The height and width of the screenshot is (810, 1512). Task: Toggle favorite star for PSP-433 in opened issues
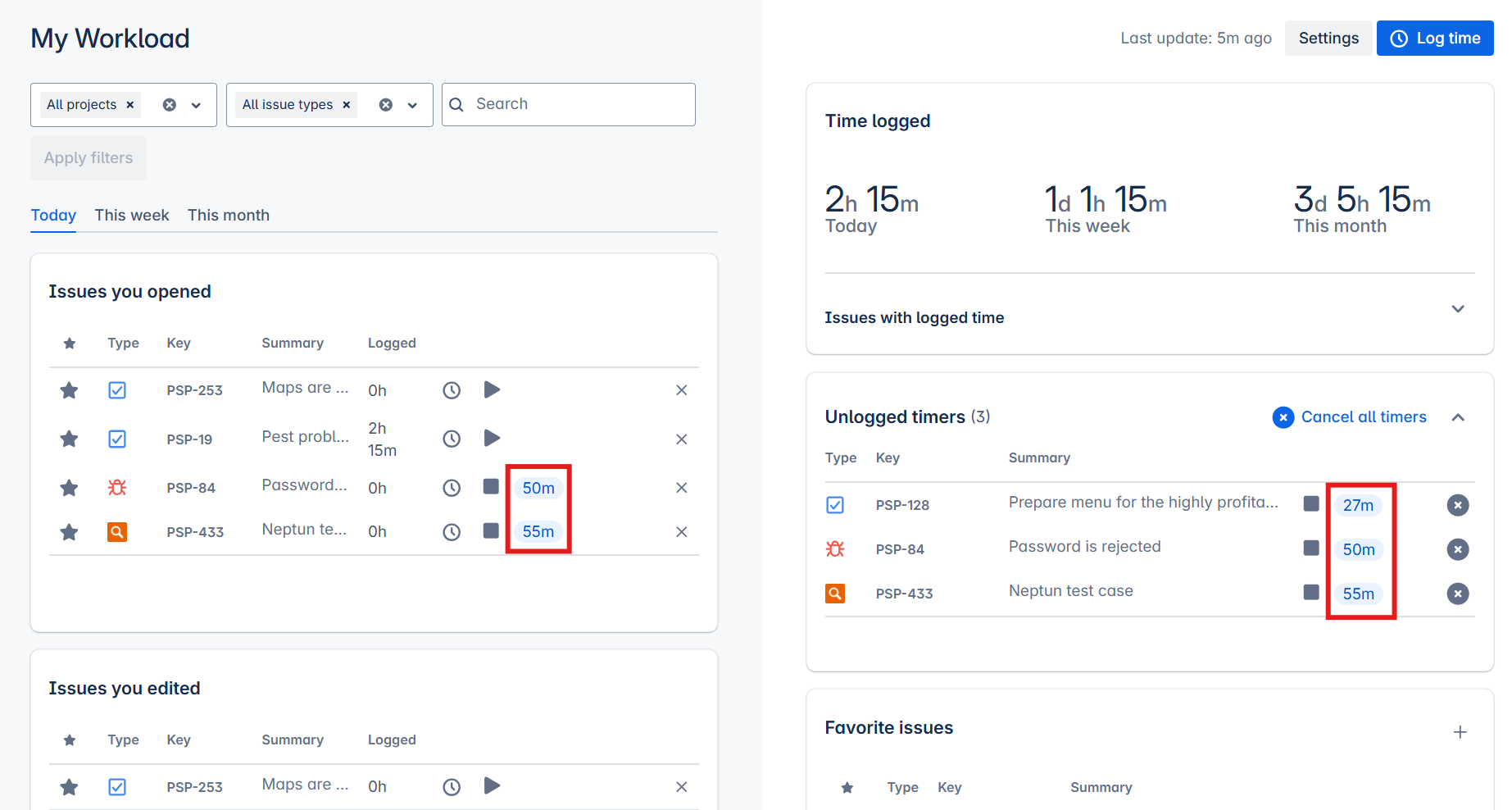(x=69, y=532)
